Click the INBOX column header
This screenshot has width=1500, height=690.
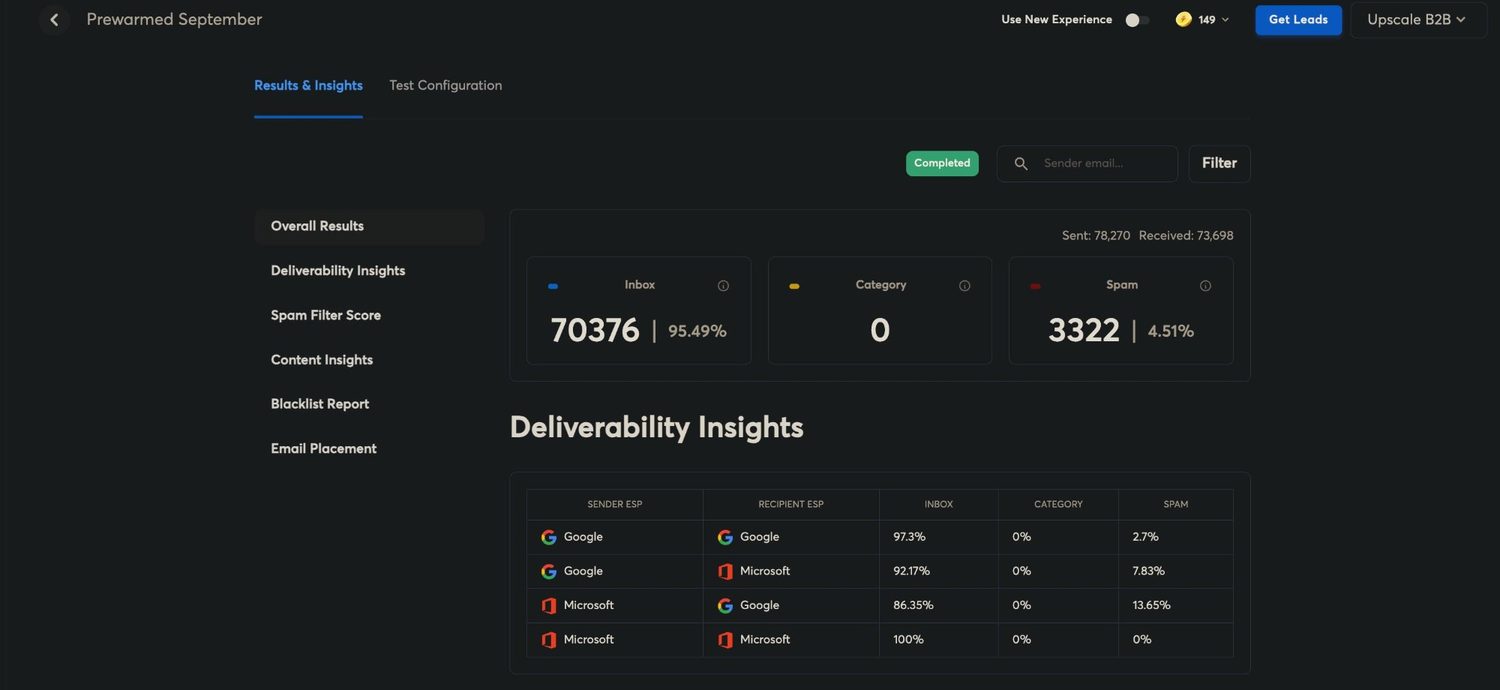pos(939,505)
